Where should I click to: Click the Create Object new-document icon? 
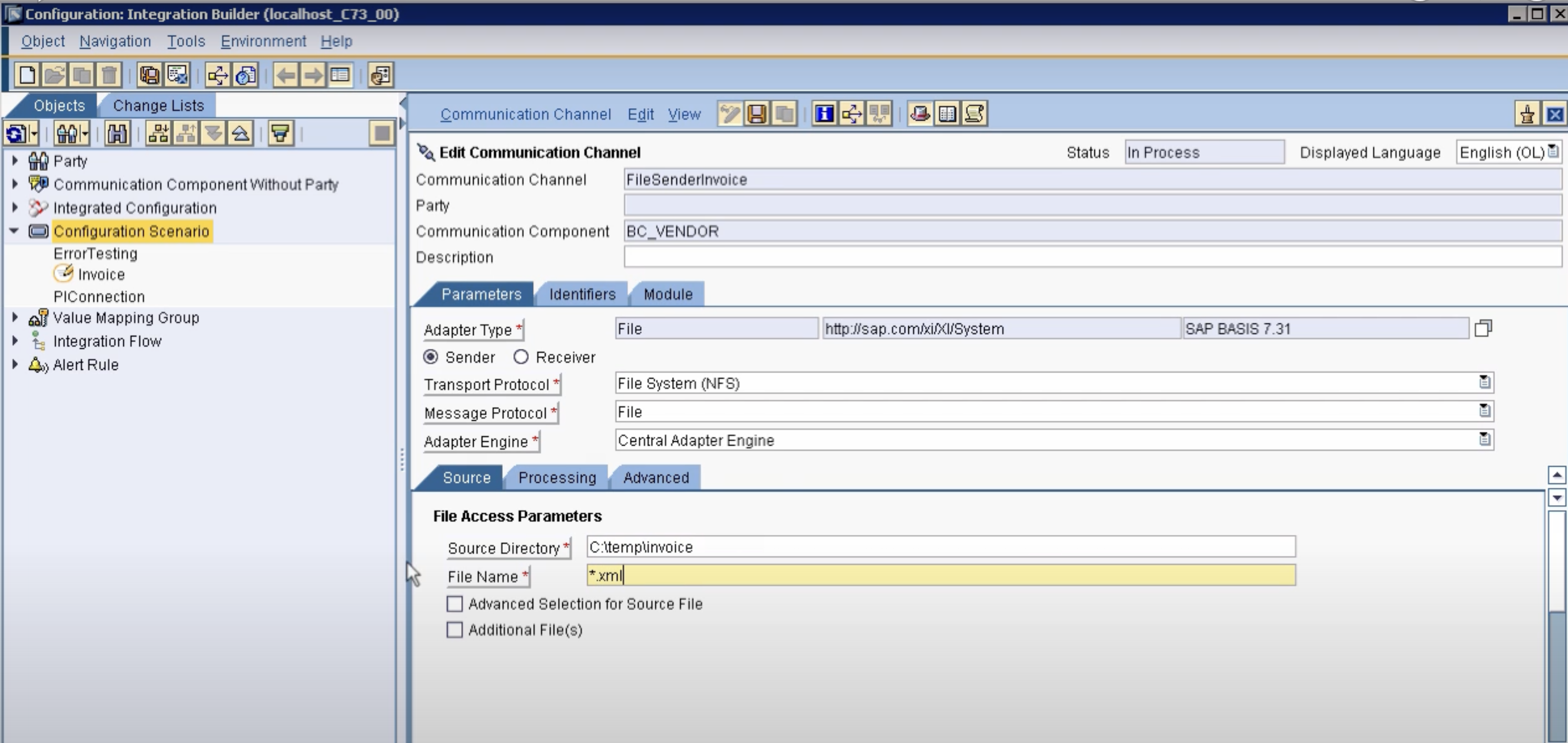click(27, 76)
